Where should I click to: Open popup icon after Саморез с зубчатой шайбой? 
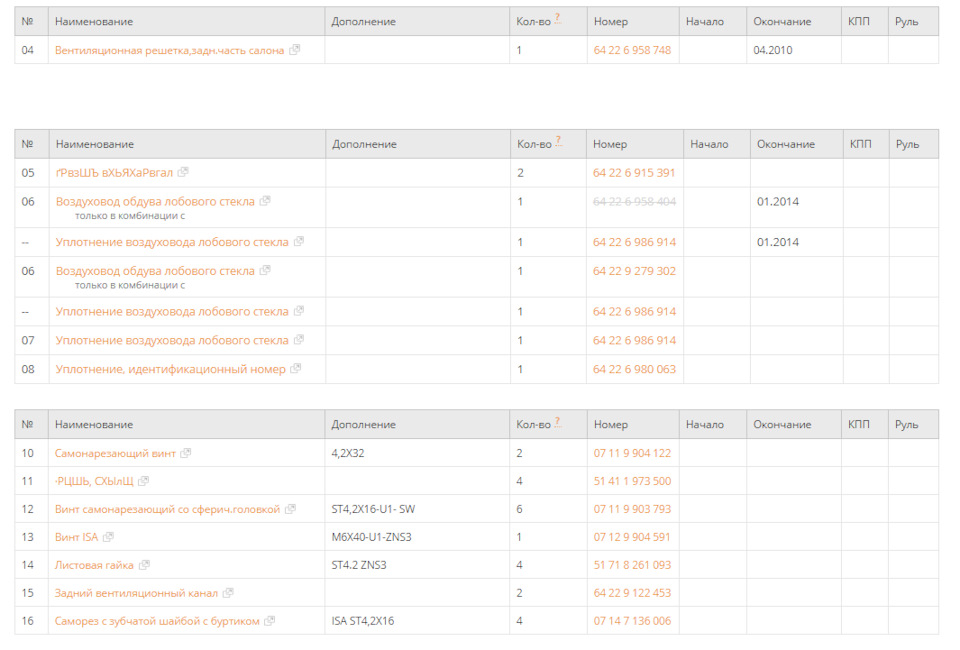tap(270, 621)
